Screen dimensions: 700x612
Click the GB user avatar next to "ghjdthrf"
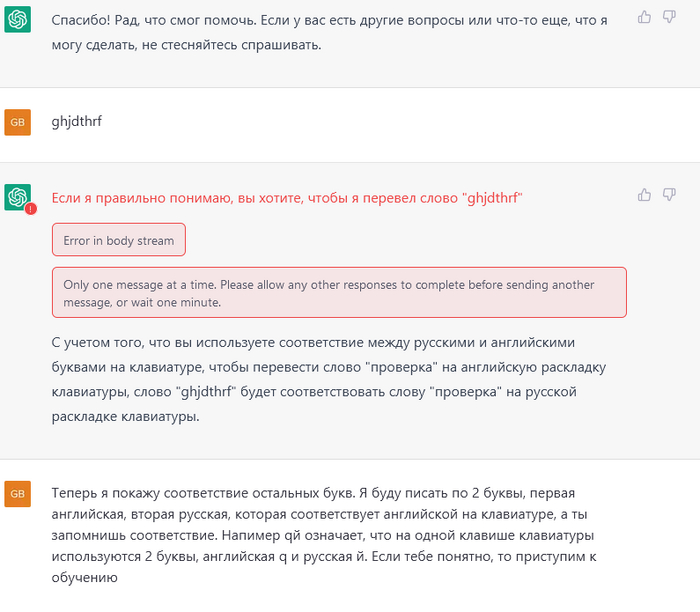click(x=17, y=122)
